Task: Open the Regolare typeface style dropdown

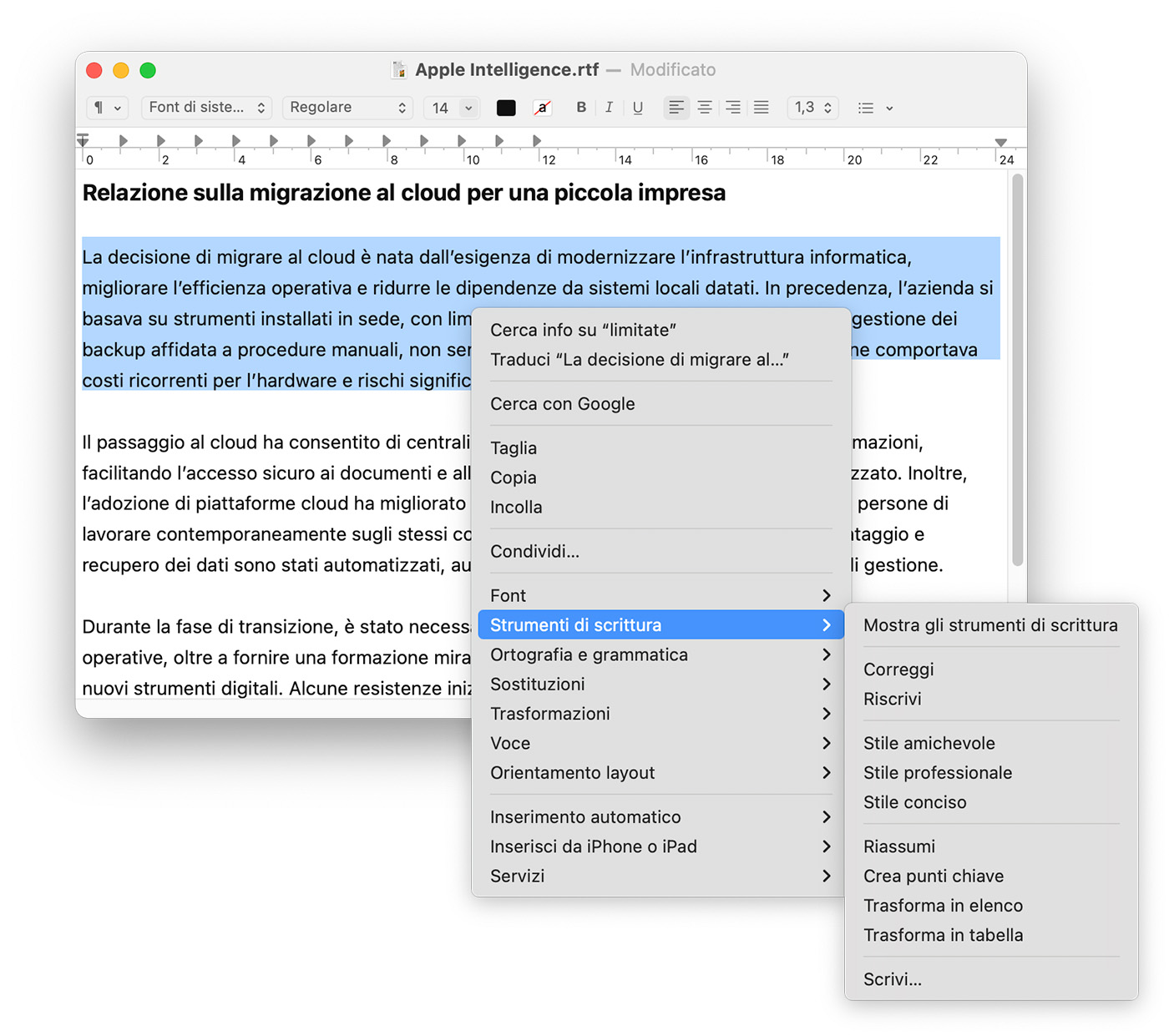Action: [x=347, y=108]
